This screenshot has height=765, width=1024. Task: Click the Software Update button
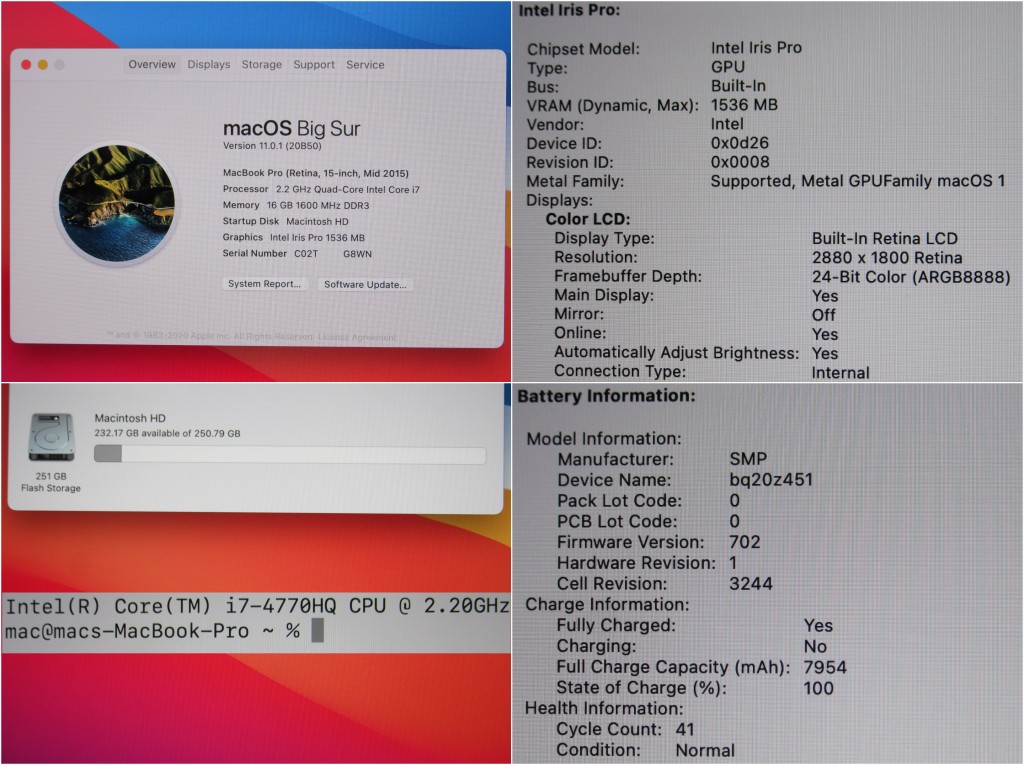click(365, 285)
